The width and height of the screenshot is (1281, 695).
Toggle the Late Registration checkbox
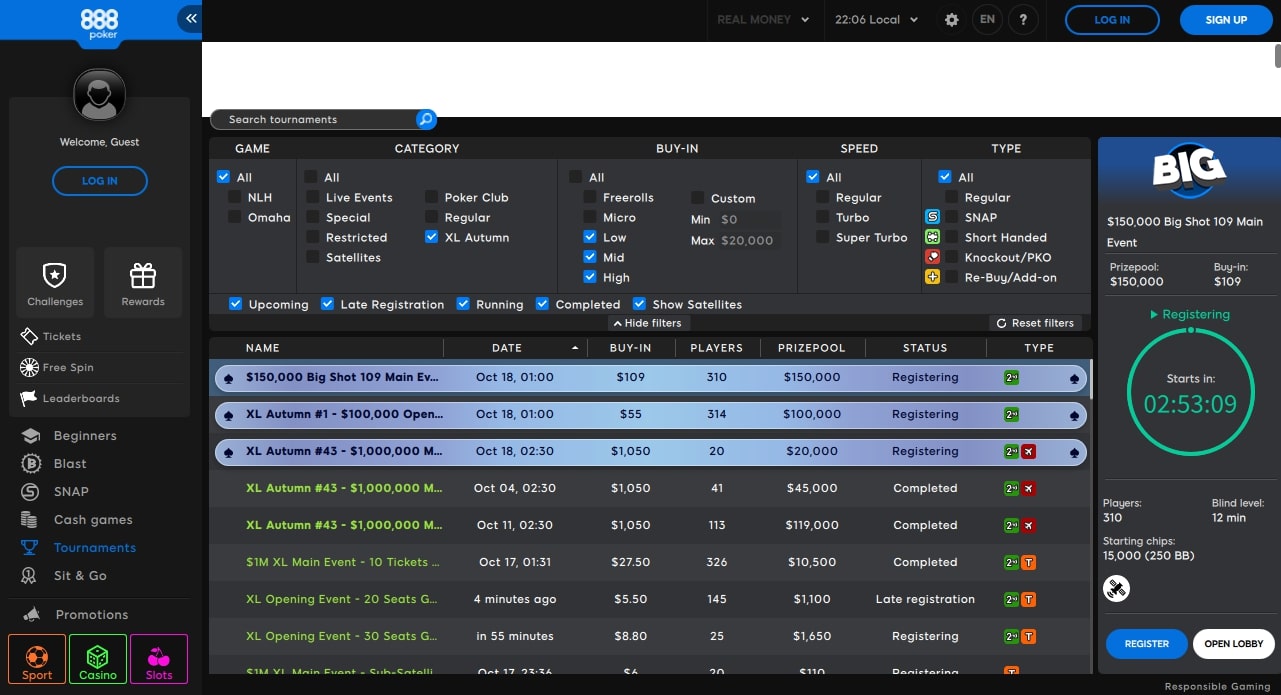(327, 304)
